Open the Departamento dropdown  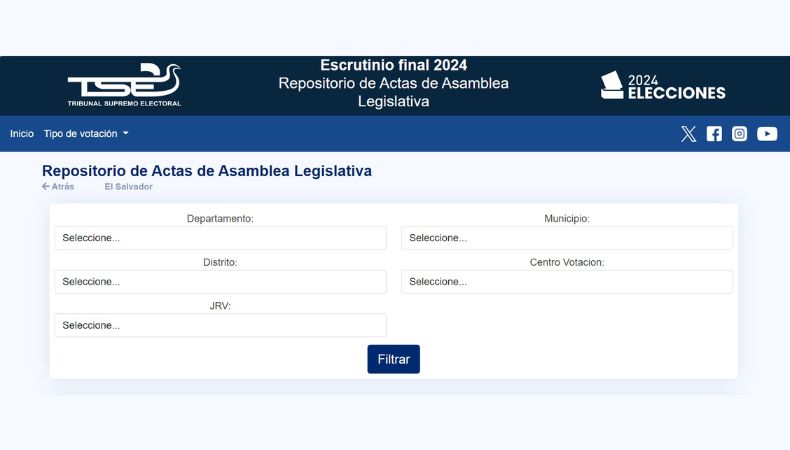coord(220,238)
